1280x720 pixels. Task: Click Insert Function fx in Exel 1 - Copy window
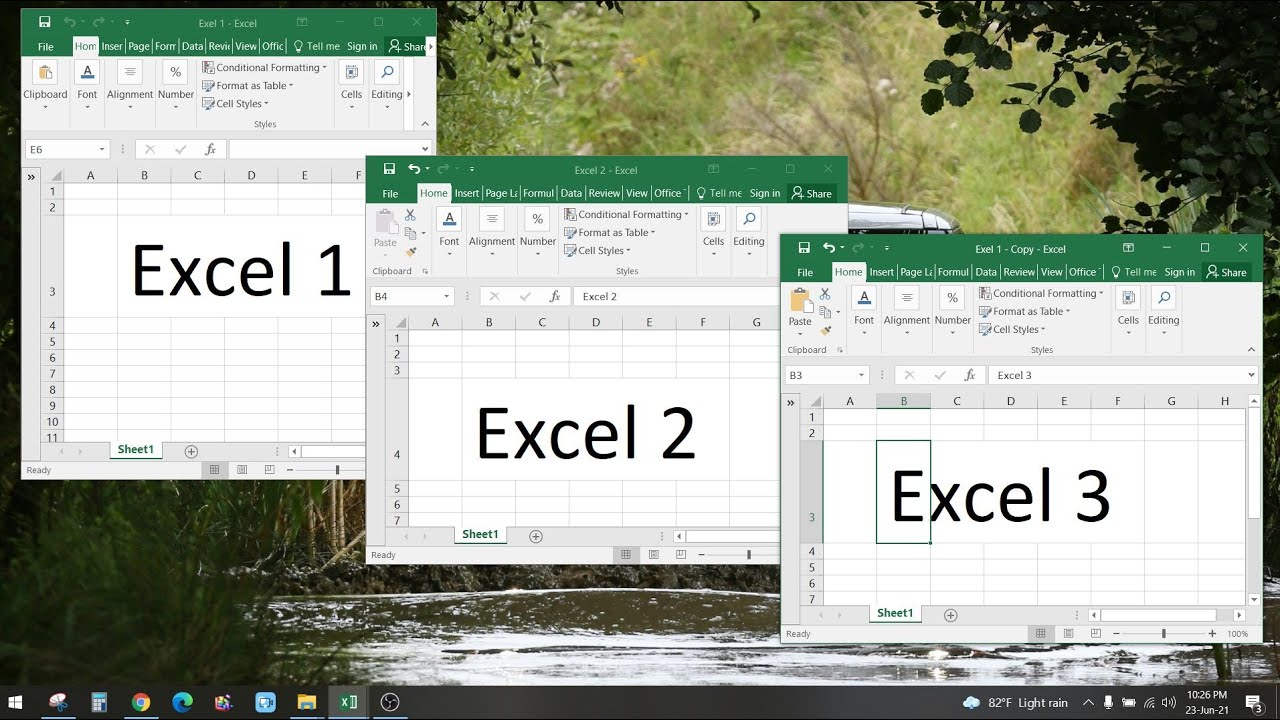pos(969,375)
